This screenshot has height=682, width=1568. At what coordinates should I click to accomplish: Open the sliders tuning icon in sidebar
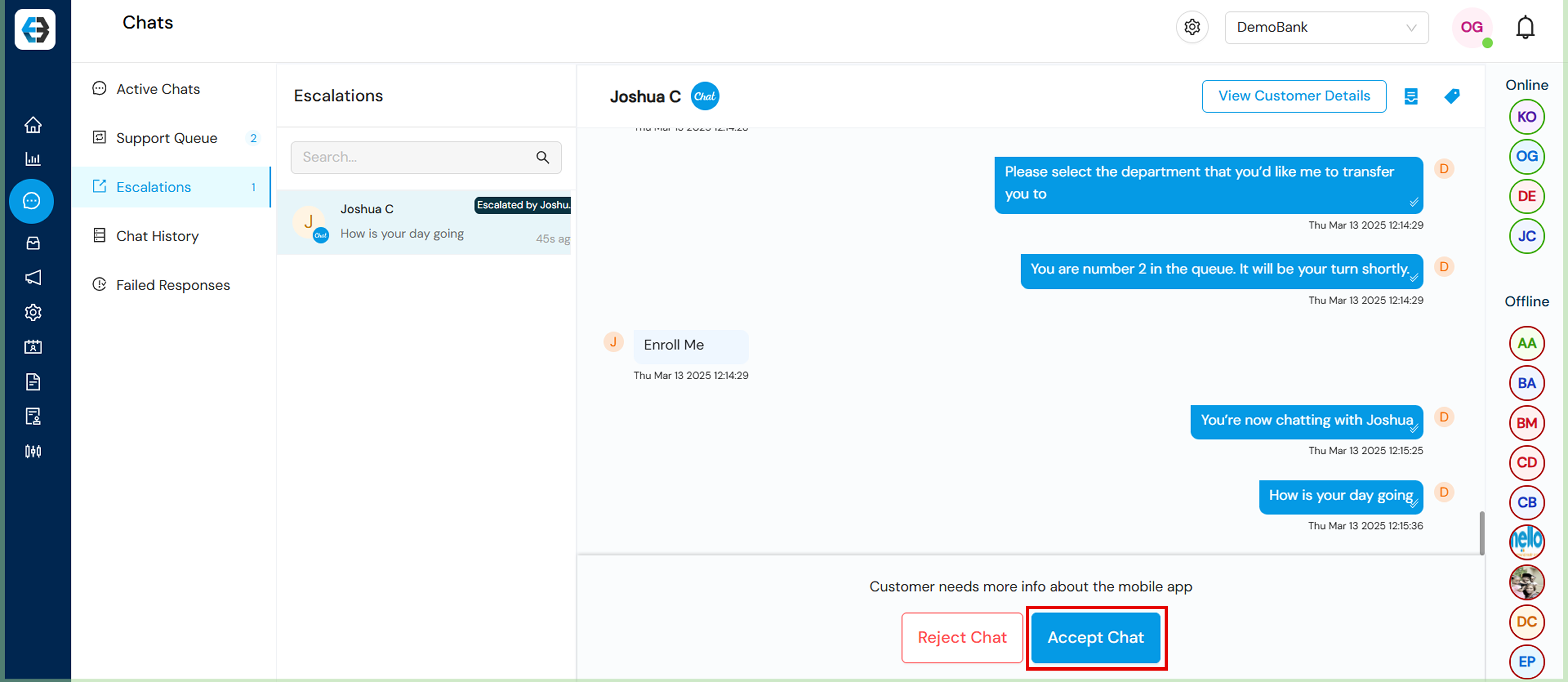(x=33, y=451)
